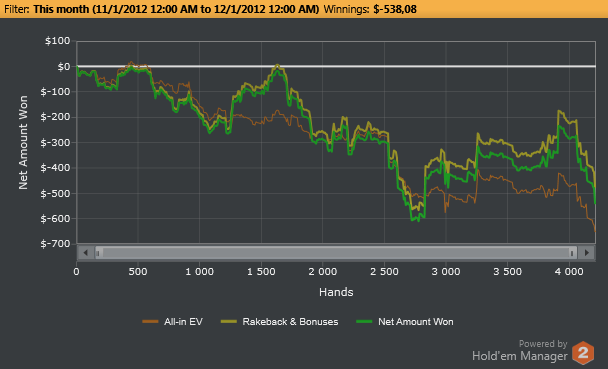Click the Hold'em Manager 2 logo icon
This screenshot has height=369, width=608.
[x=583, y=353]
